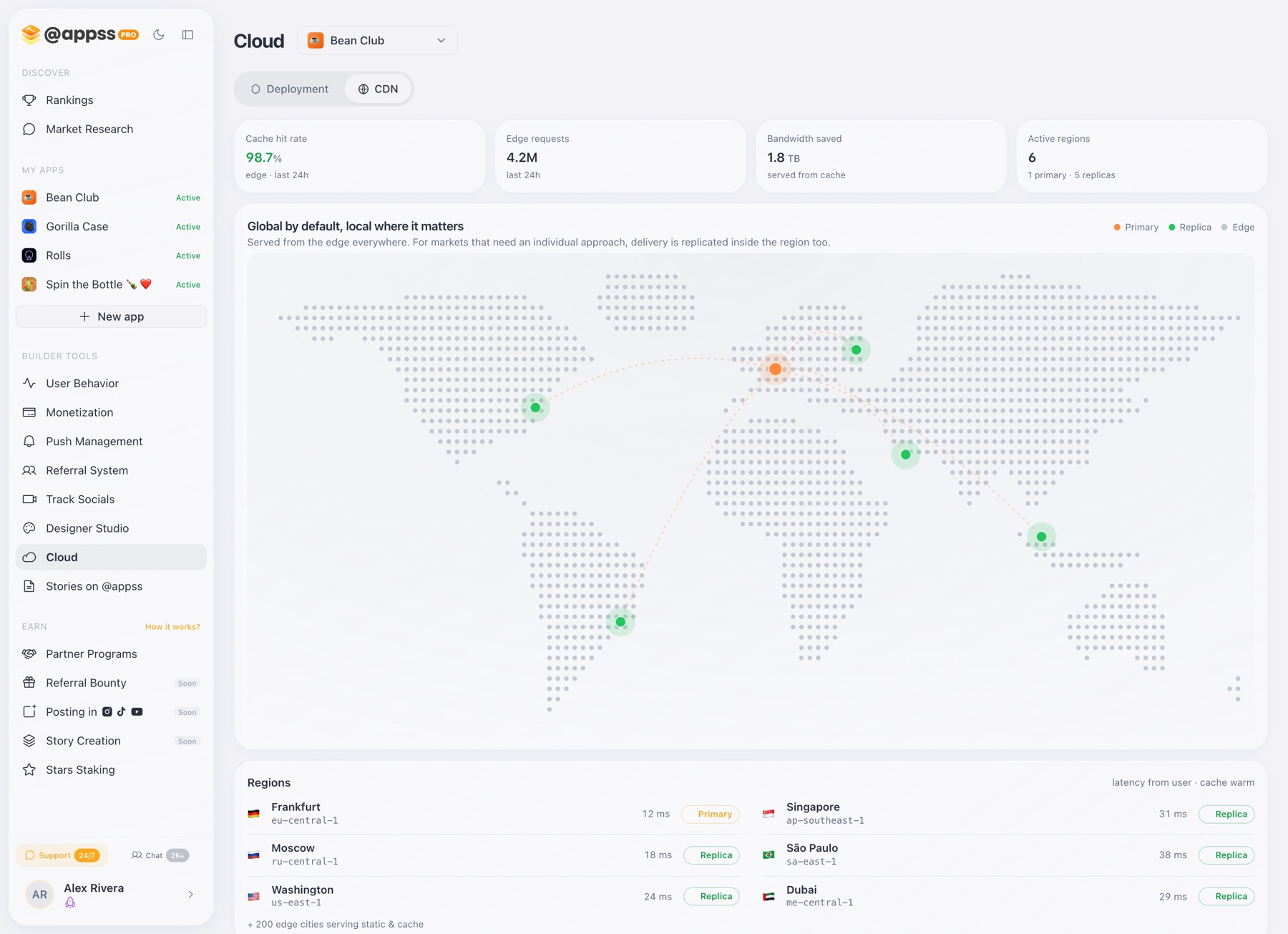Collapse the sidebar panel icon
The image size is (1288, 934).
[187, 34]
